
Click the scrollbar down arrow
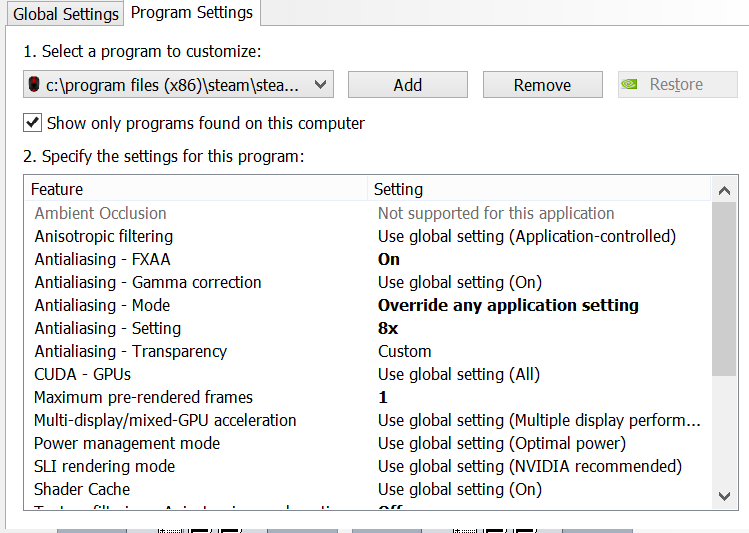[724, 496]
